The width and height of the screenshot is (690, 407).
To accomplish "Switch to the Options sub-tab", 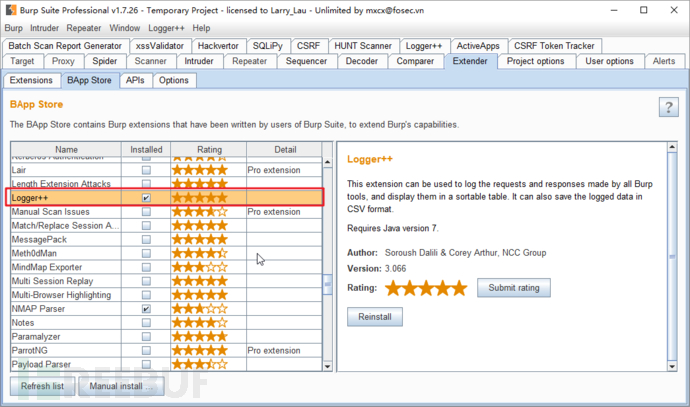I will pyautogui.click(x=174, y=81).
